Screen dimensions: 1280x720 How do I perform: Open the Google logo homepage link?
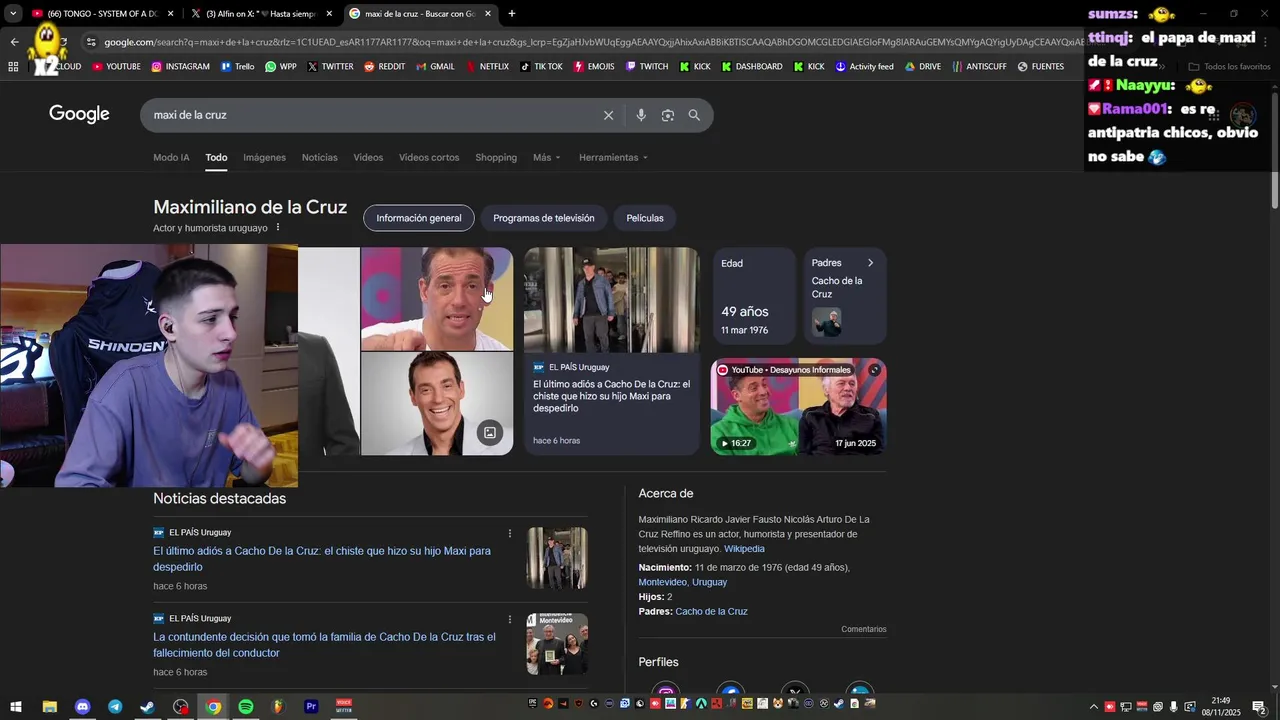79,114
